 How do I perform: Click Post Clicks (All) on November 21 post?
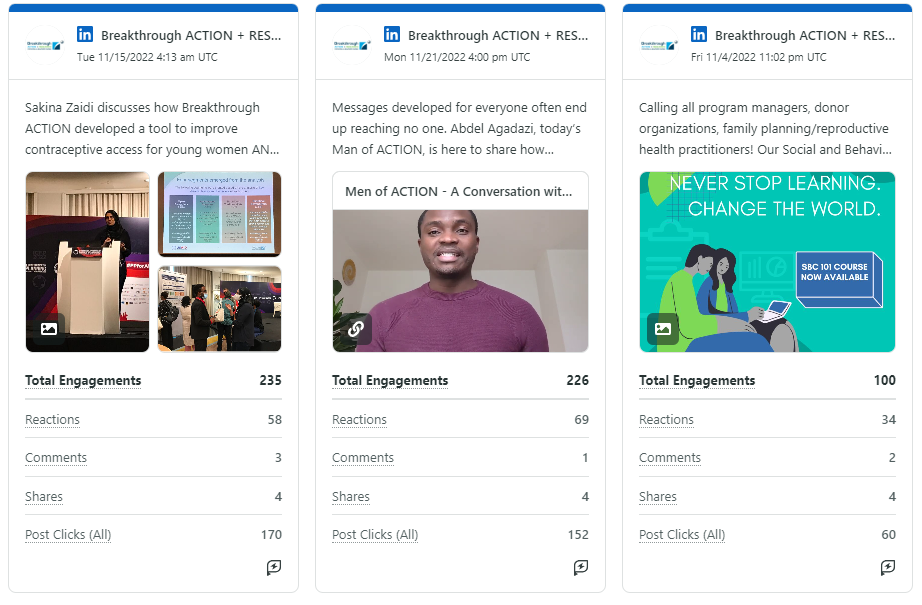375,535
